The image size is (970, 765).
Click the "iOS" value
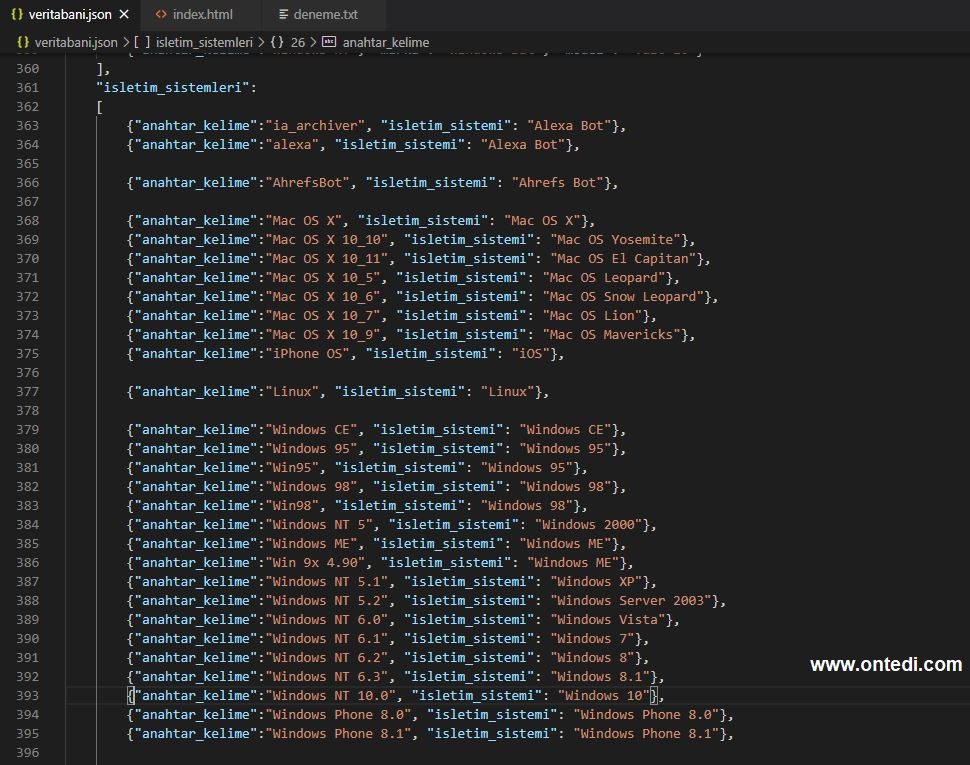531,354
